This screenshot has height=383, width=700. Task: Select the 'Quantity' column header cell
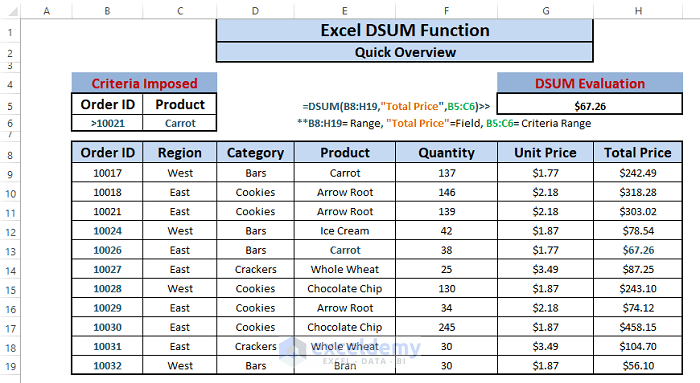click(x=446, y=153)
